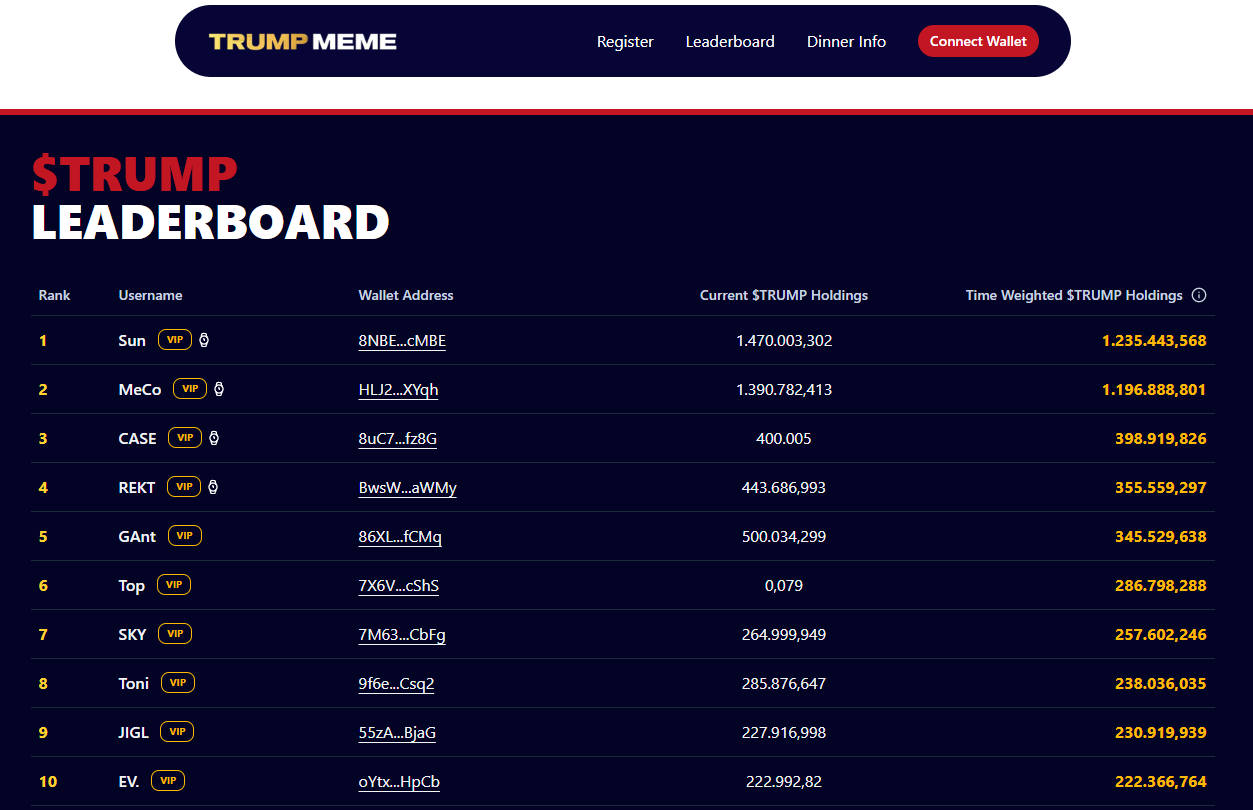Click time weighted value 1.235.443,568
Screen dimensions: 1253x810
point(1154,340)
